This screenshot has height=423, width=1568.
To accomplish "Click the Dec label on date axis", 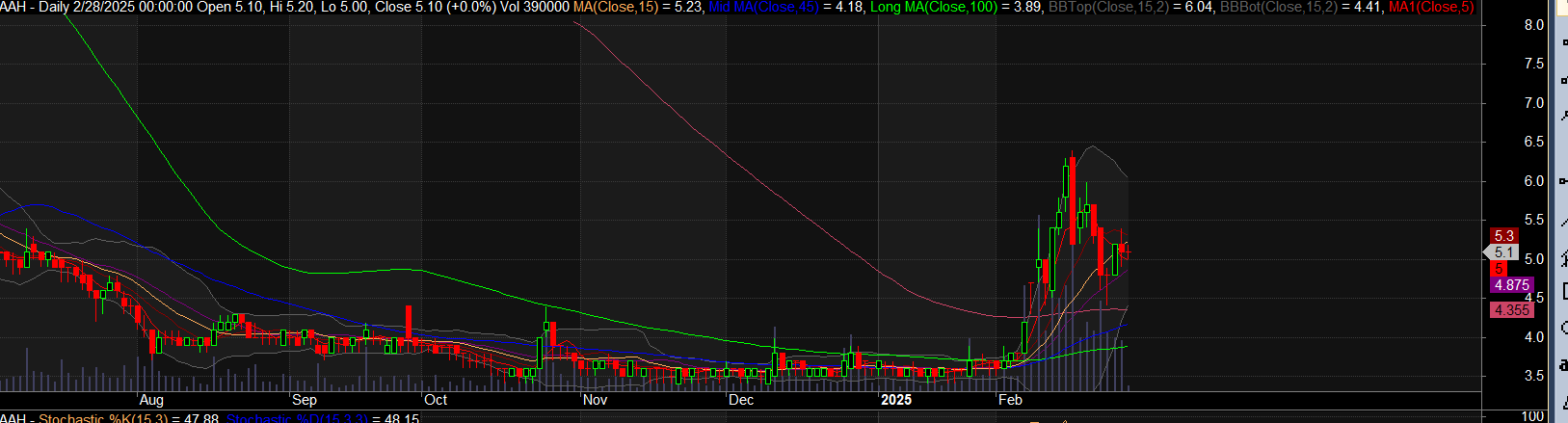I will (x=741, y=400).
